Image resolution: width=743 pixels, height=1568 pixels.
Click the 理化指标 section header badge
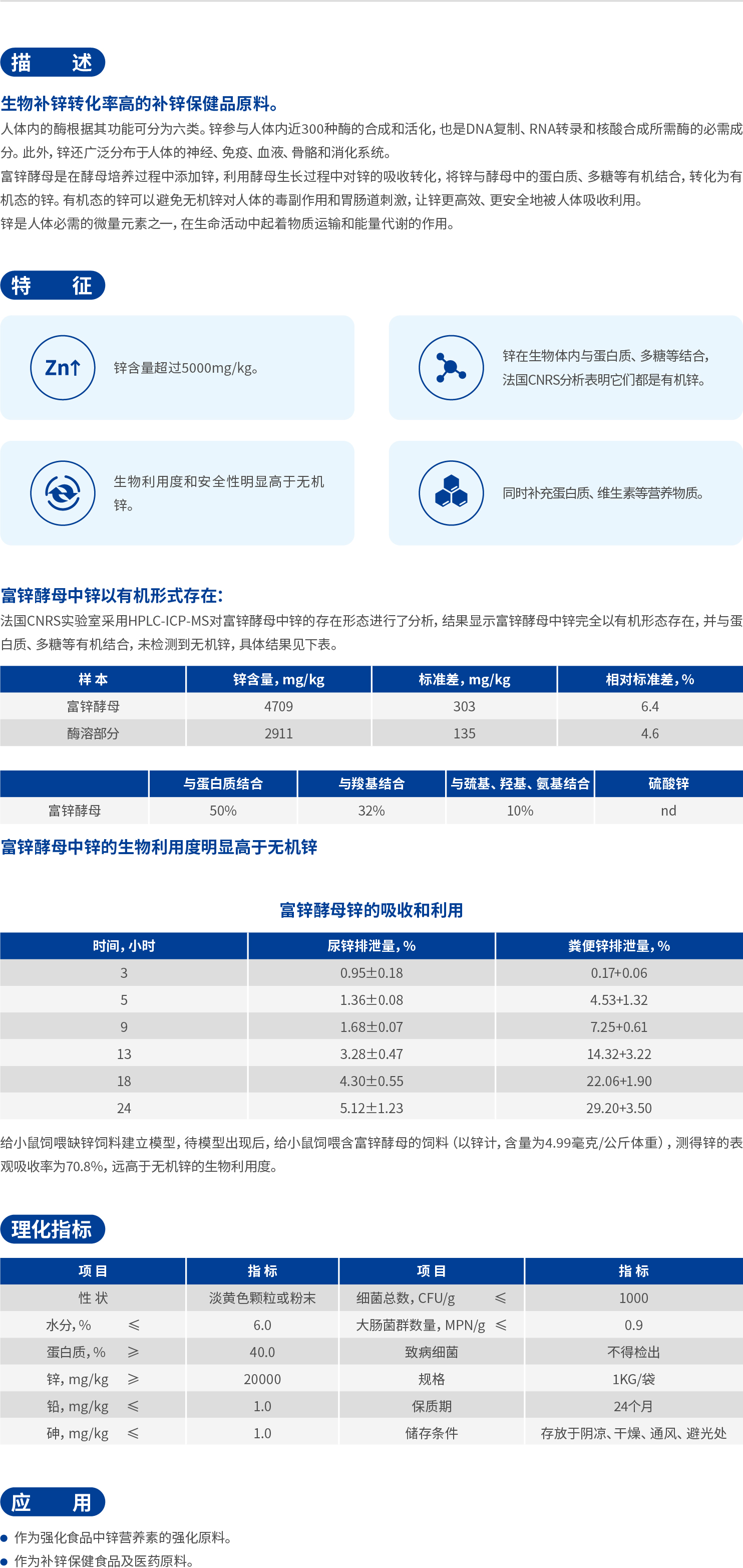coord(53,1229)
